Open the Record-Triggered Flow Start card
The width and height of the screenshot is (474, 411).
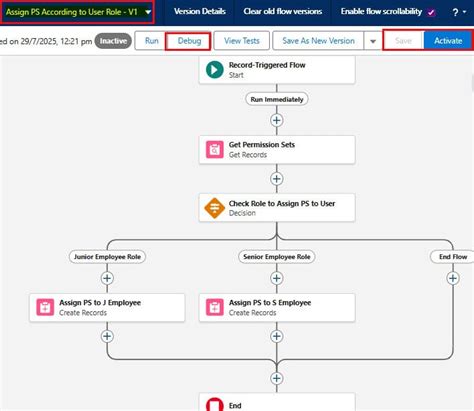click(x=277, y=70)
